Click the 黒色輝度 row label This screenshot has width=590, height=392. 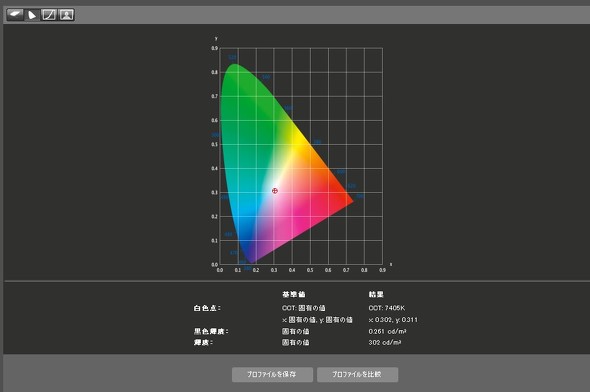click(211, 331)
